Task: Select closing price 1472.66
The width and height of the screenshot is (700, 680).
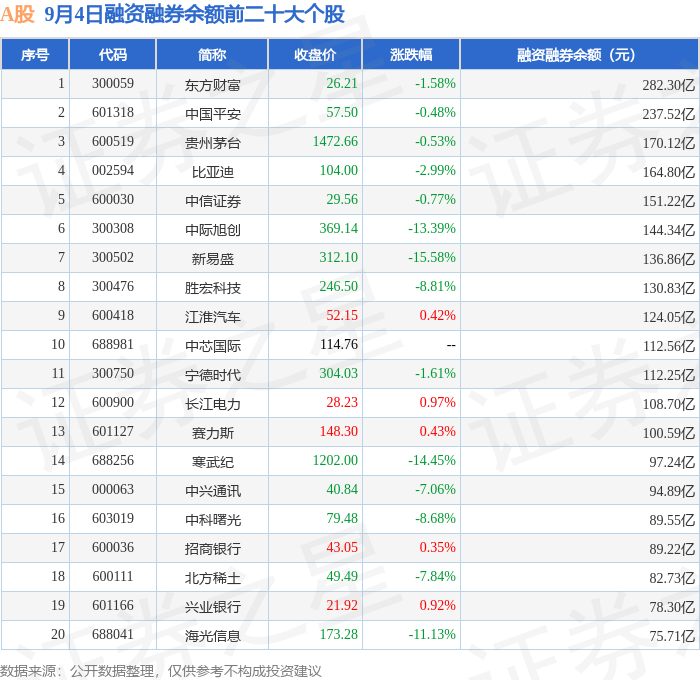Action: 335,142
